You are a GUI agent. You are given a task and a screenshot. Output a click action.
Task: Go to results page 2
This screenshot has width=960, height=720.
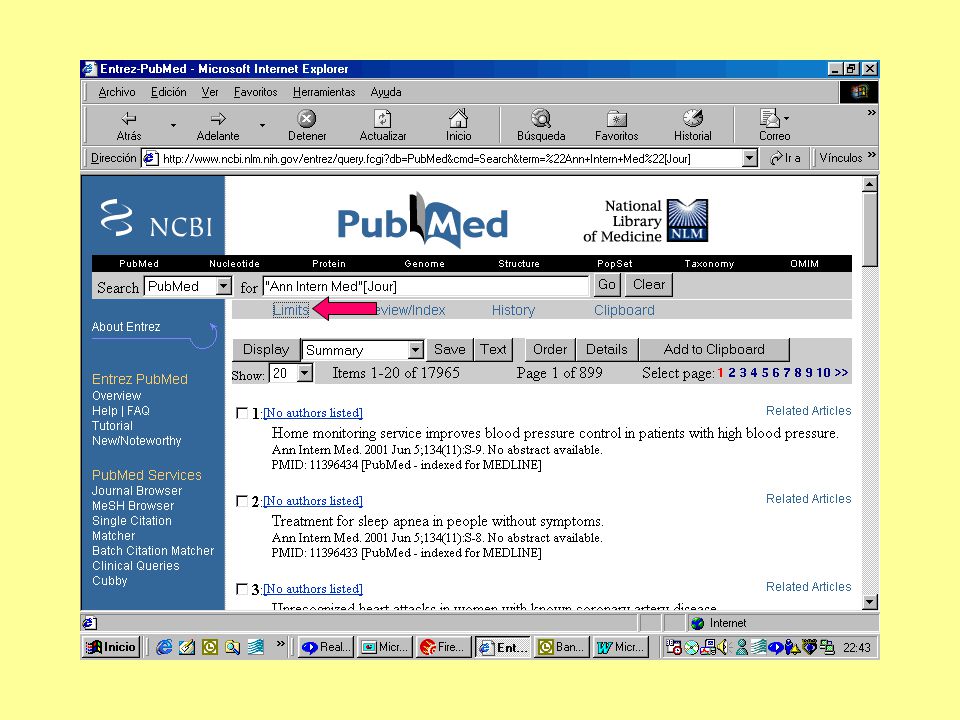(x=732, y=373)
